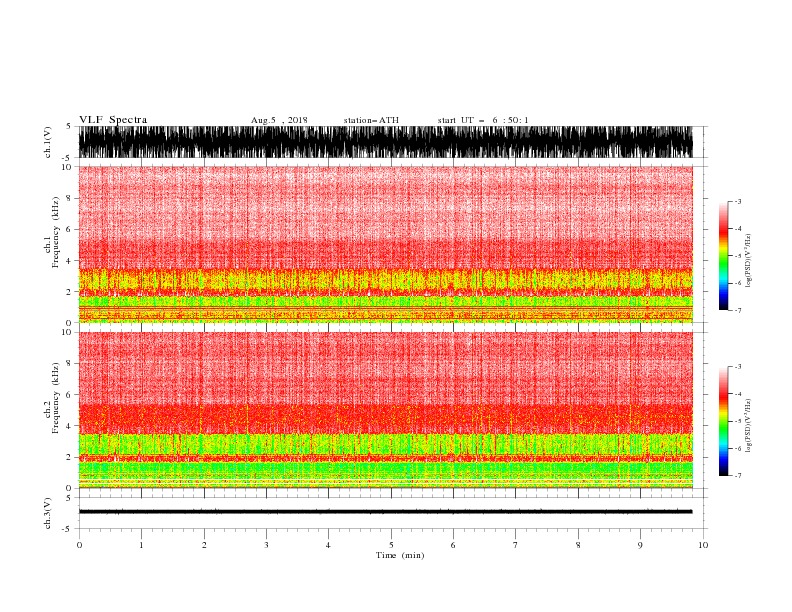The width and height of the screenshot is (792, 612).
Task: Click the '7' tick on time axis
Action: pos(516,545)
